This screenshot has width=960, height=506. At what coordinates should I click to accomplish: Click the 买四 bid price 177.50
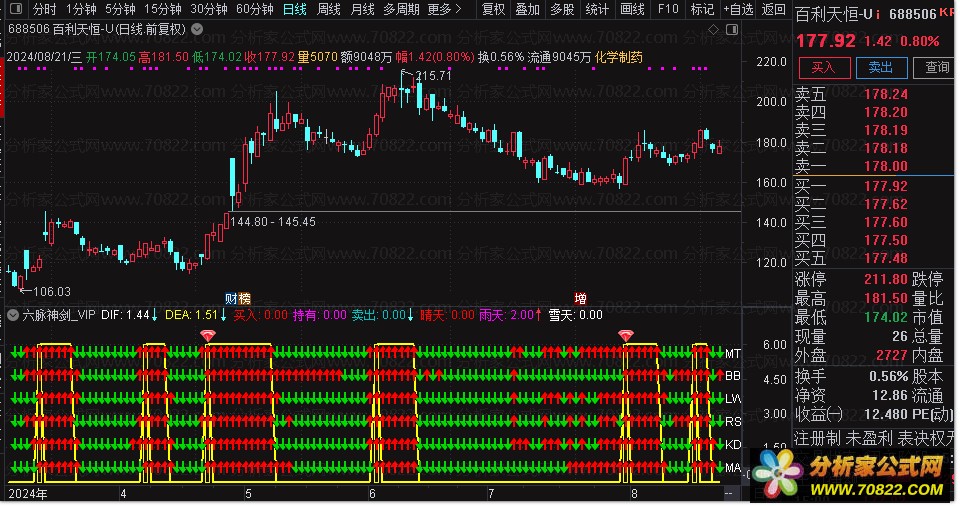pyautogui.click(x=885, y=240)
